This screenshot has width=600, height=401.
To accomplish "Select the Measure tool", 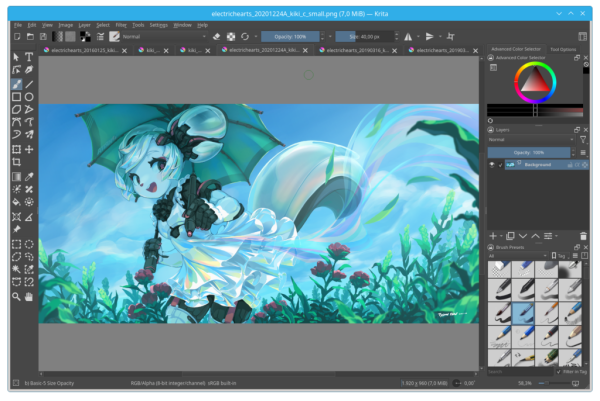I will 29,217.
